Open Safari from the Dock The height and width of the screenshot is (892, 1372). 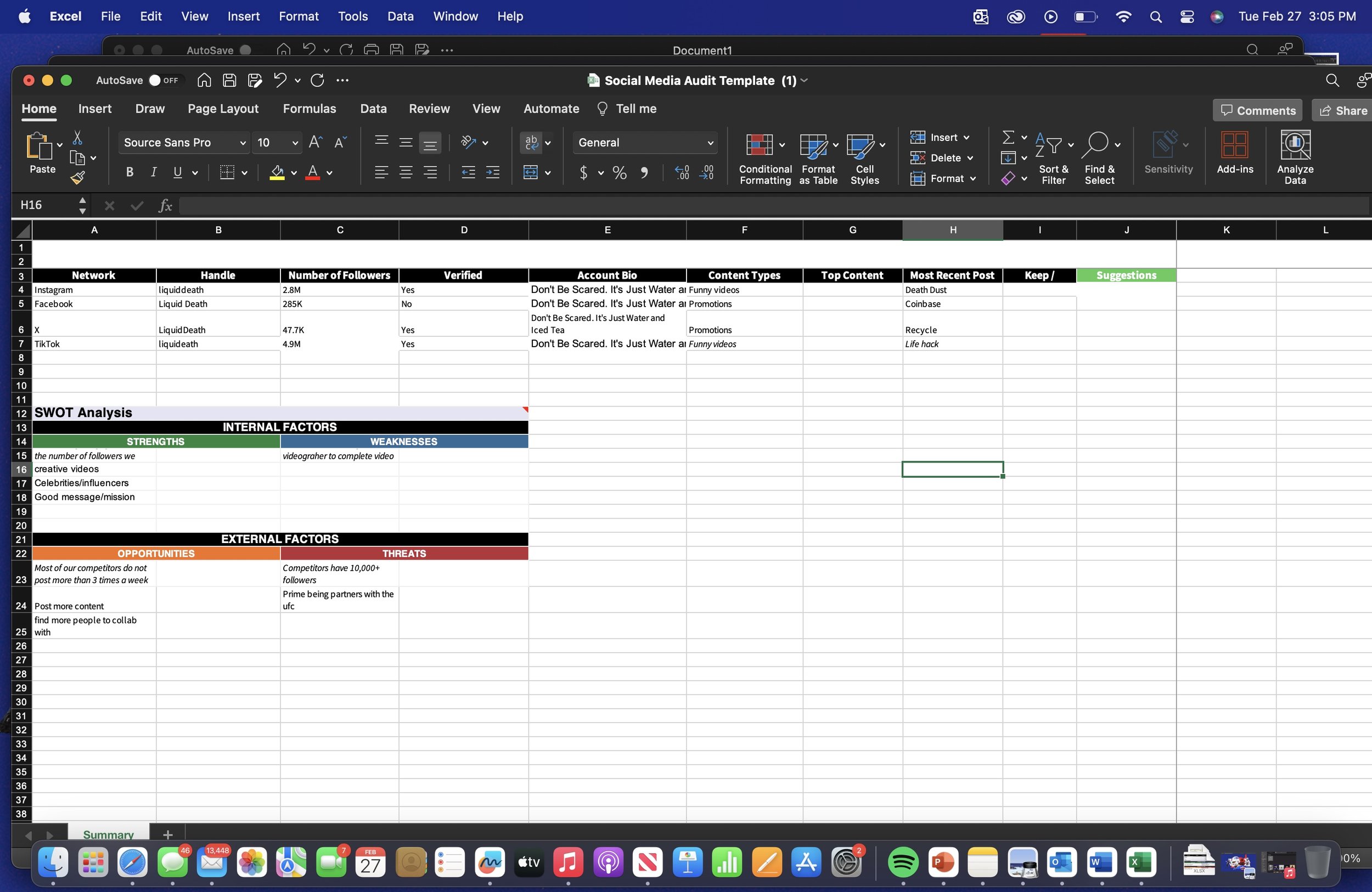coord(132,862)
